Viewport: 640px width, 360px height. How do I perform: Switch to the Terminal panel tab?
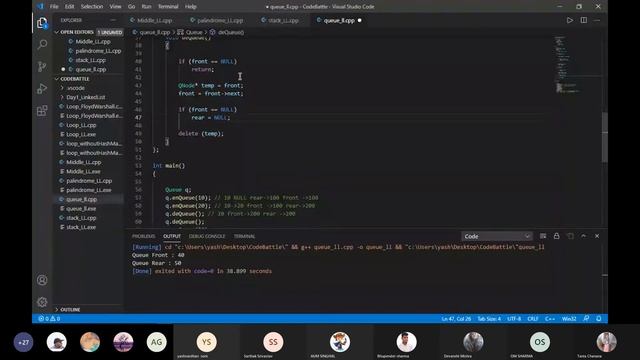[244, 236]
